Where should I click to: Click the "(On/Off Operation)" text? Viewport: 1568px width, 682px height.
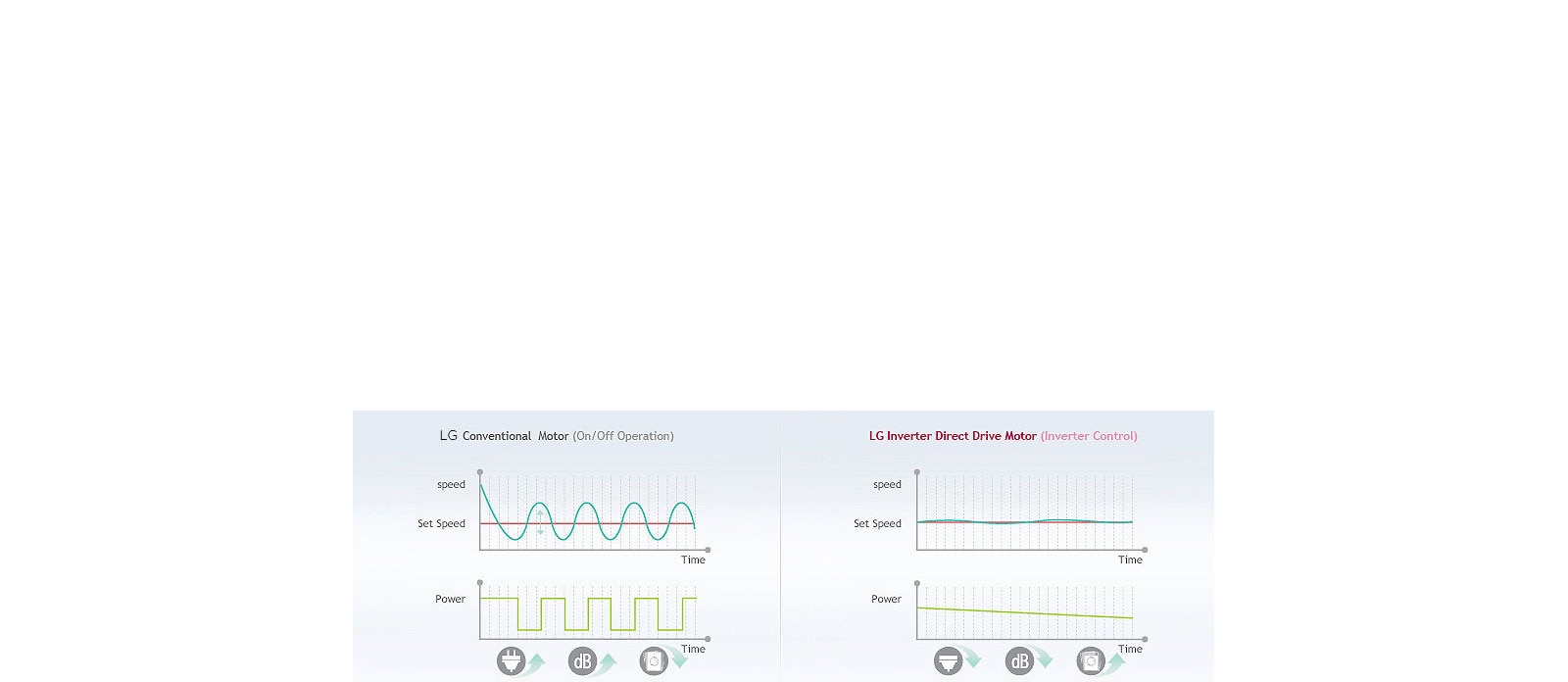coord(623,436)
